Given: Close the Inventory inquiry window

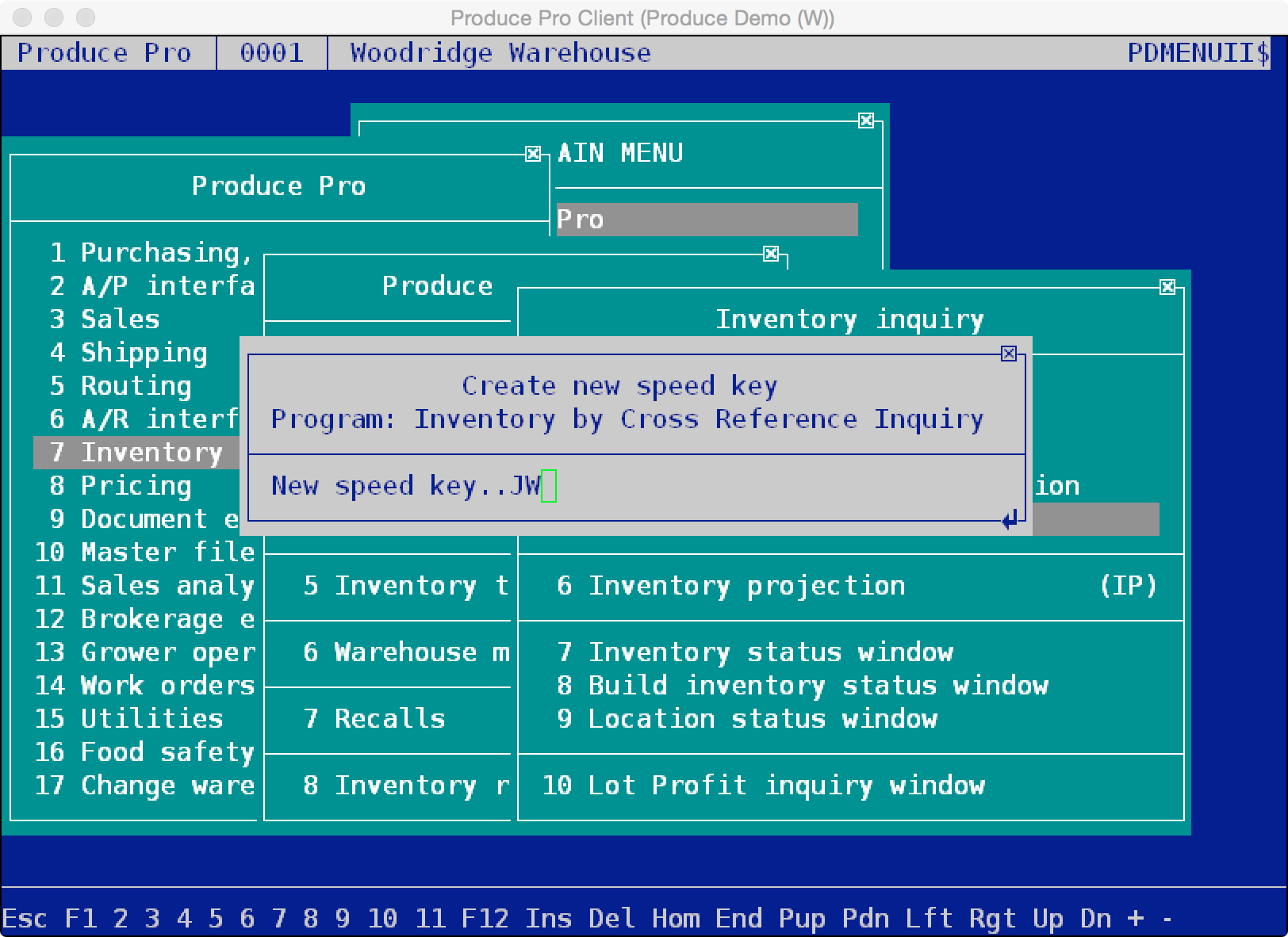Looking at the screenshot, I should [1167, 287].
